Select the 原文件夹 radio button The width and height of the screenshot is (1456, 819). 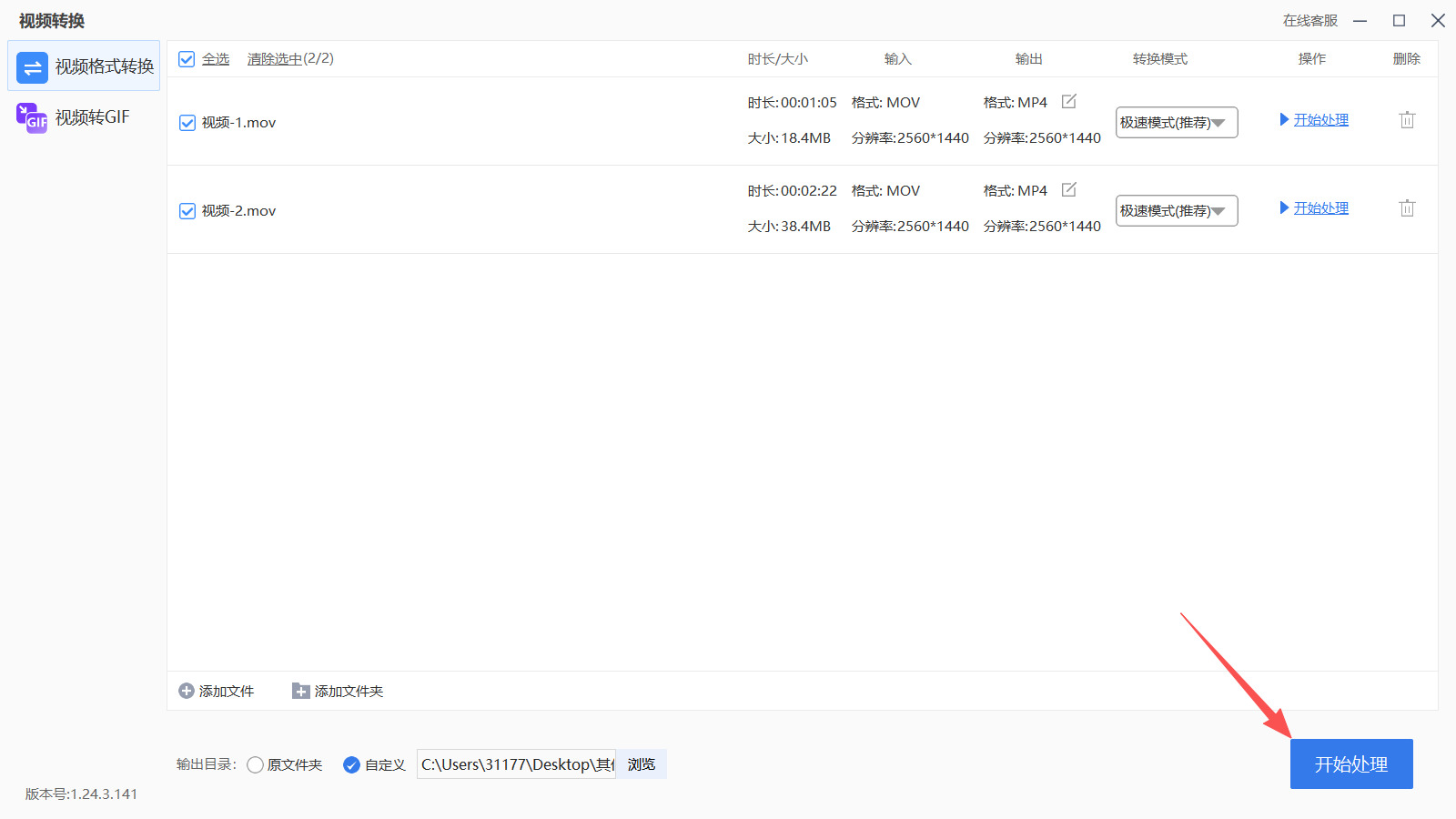(x=256, y=765)
